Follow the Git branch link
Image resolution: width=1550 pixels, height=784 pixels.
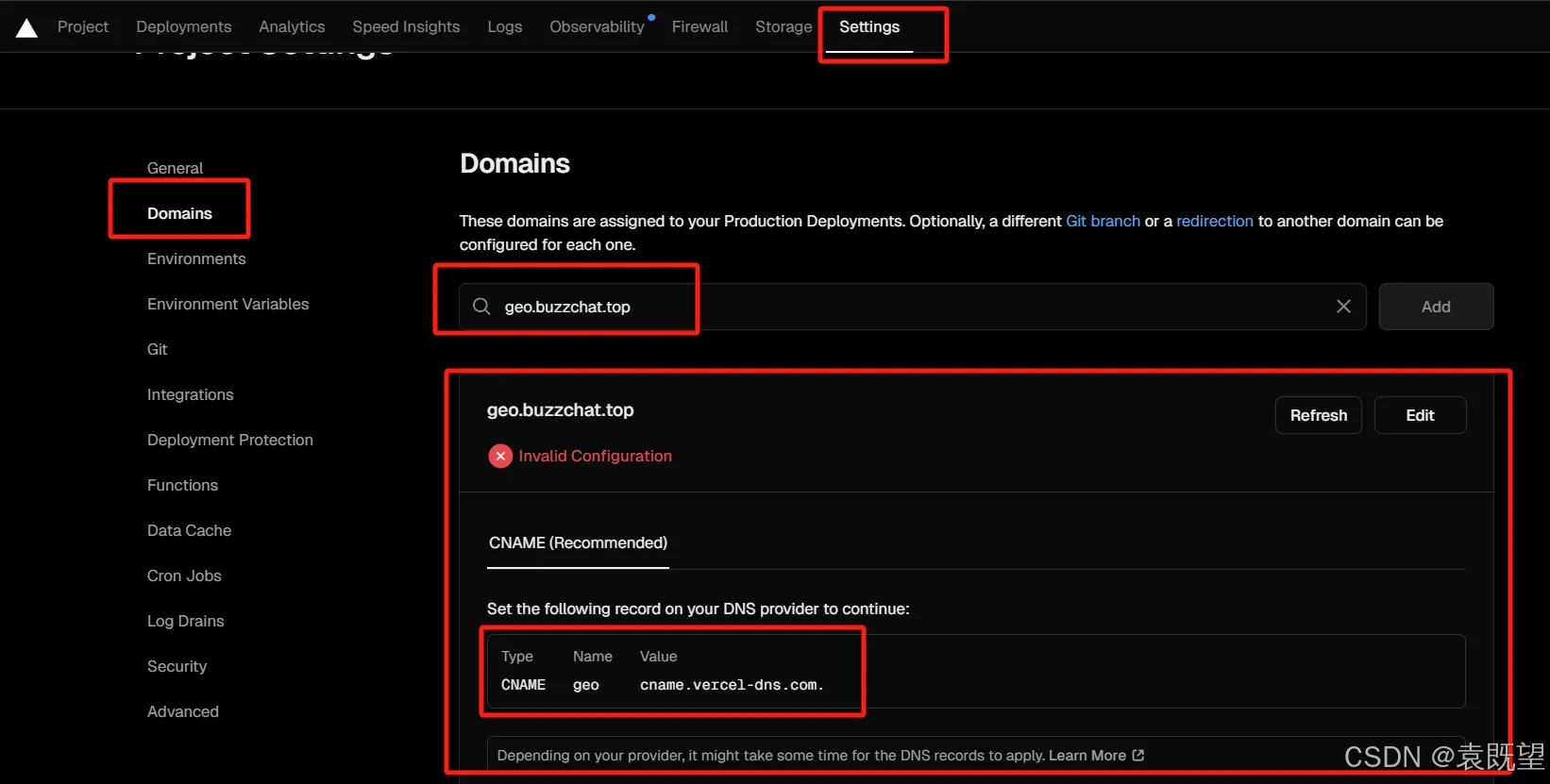[1104, 221]
